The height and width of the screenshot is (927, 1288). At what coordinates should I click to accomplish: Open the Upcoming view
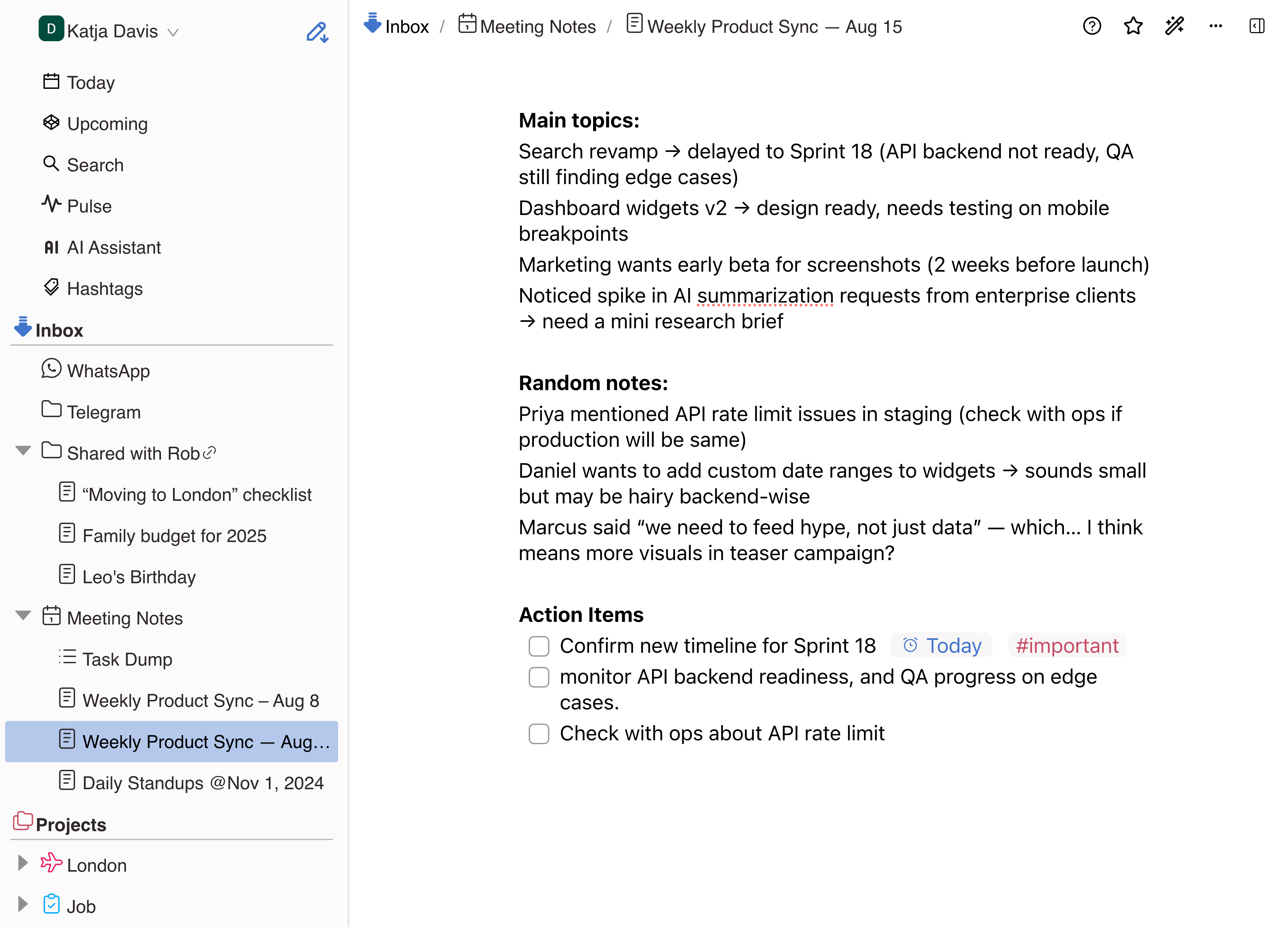click(x=107, y=124)
